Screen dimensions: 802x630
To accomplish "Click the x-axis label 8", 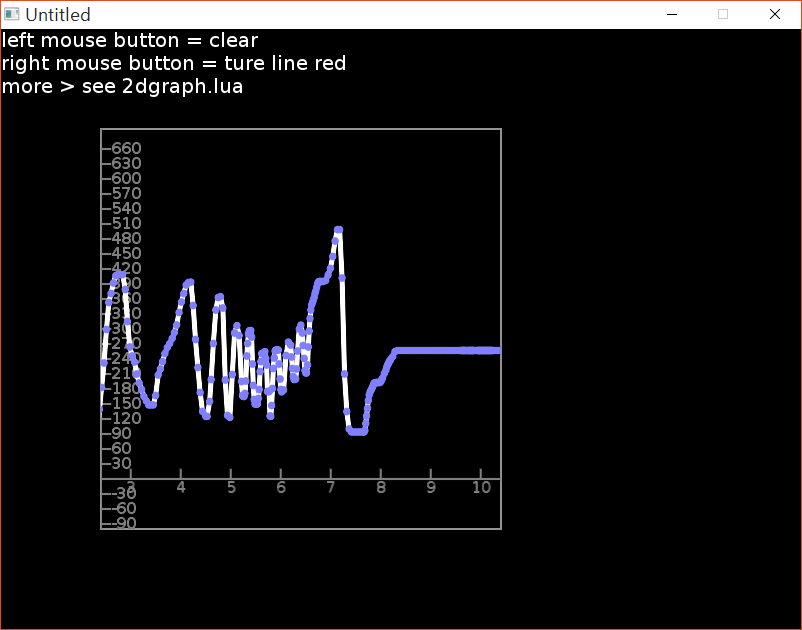I will (x=381, y=487).
